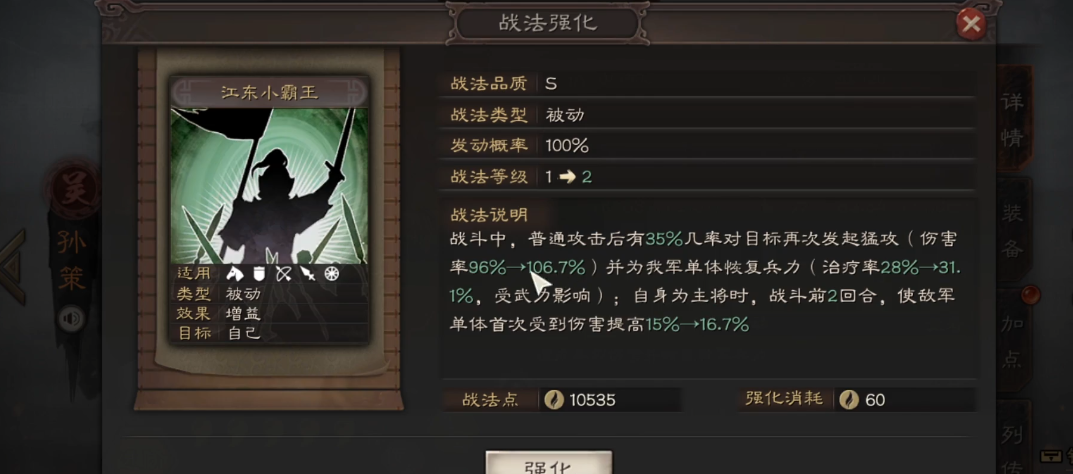Click the red notification dot on 加点
1073x474 pixels.
point(1030,295)
